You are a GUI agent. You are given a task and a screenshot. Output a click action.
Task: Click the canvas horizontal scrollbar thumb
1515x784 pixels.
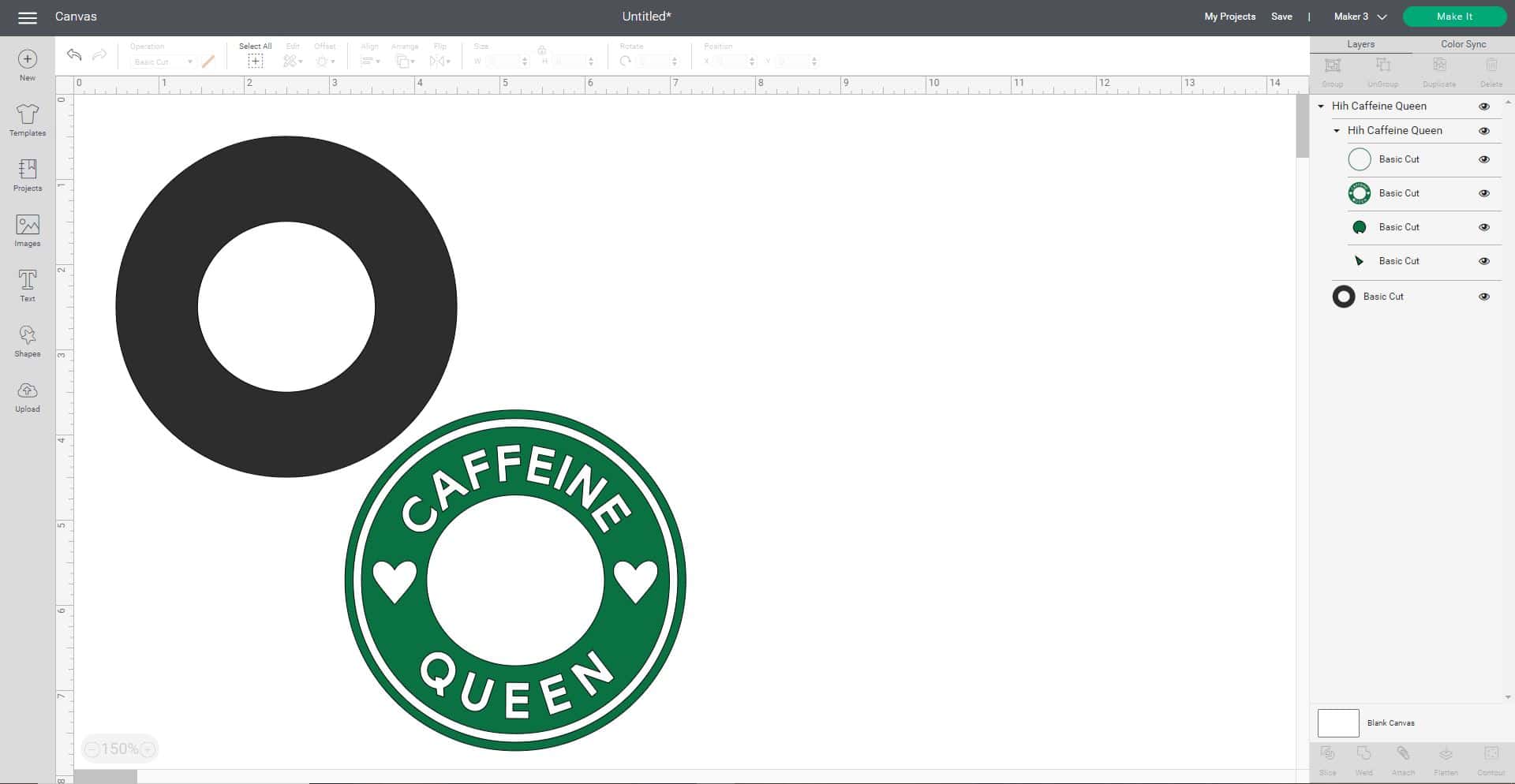[x=106, y=777]
